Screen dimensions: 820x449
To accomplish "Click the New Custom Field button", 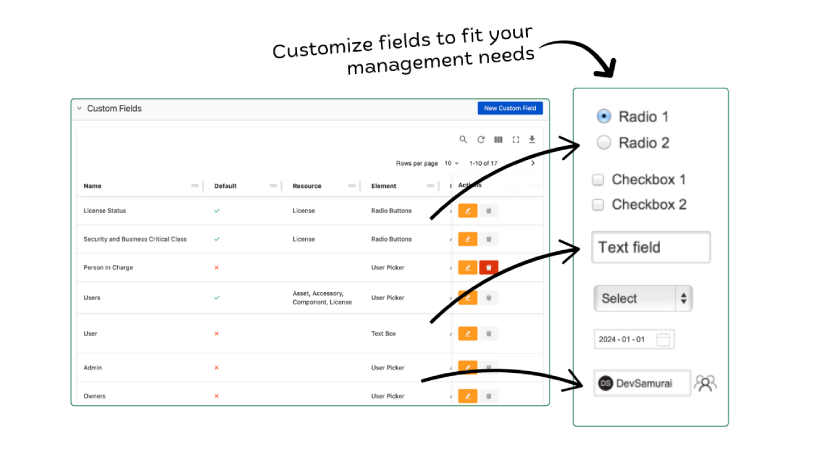I will [x=510, y=108].
